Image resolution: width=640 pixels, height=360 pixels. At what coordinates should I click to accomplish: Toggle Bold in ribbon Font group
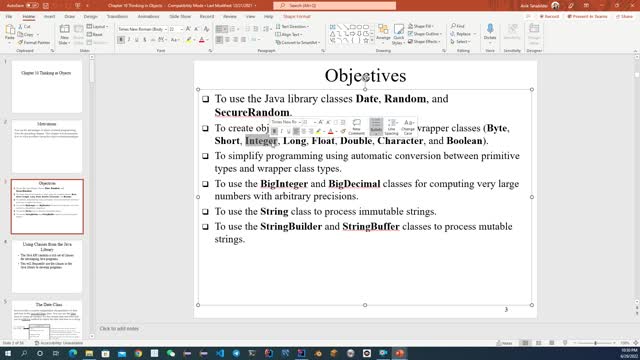[x=121, y=40]
